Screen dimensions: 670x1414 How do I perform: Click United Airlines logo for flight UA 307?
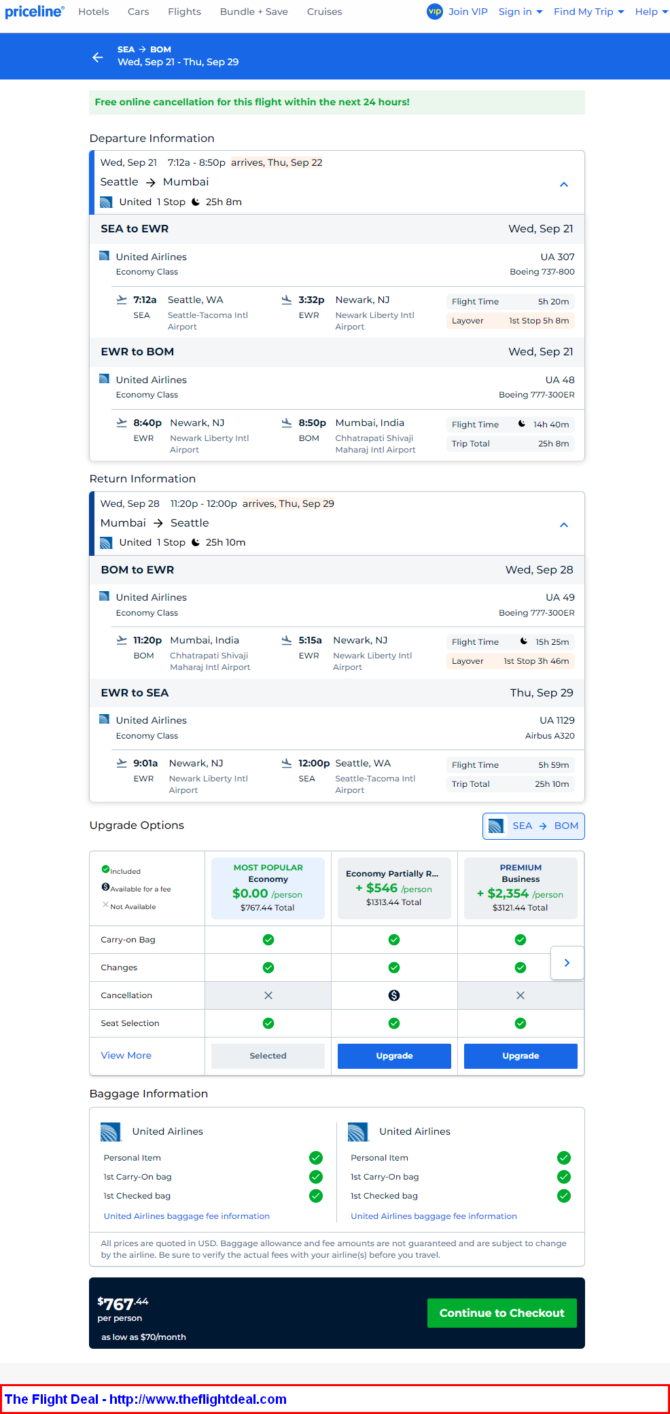[x=104, y=256]
